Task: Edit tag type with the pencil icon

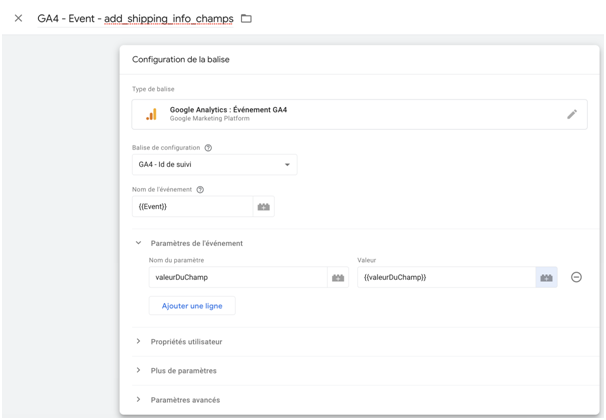Action: click(x=572, y=114)
